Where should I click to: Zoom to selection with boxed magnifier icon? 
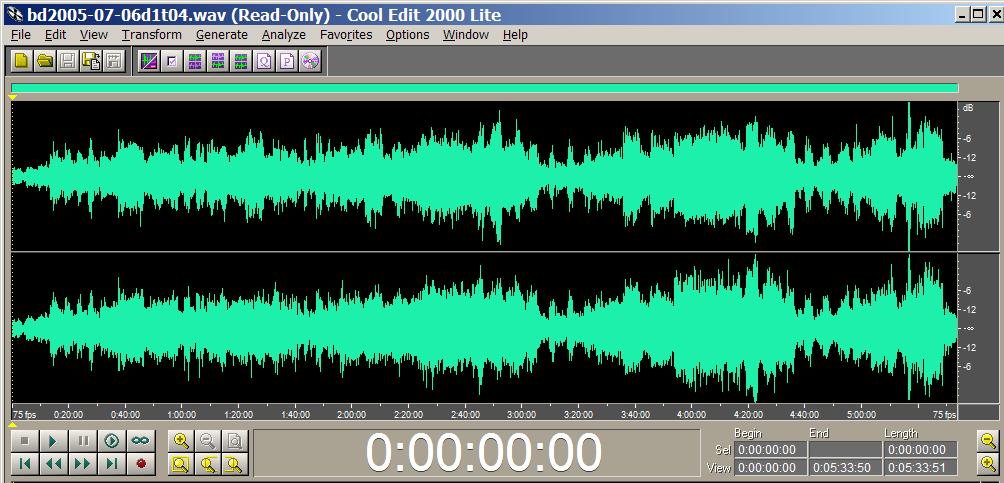(181, 463)
